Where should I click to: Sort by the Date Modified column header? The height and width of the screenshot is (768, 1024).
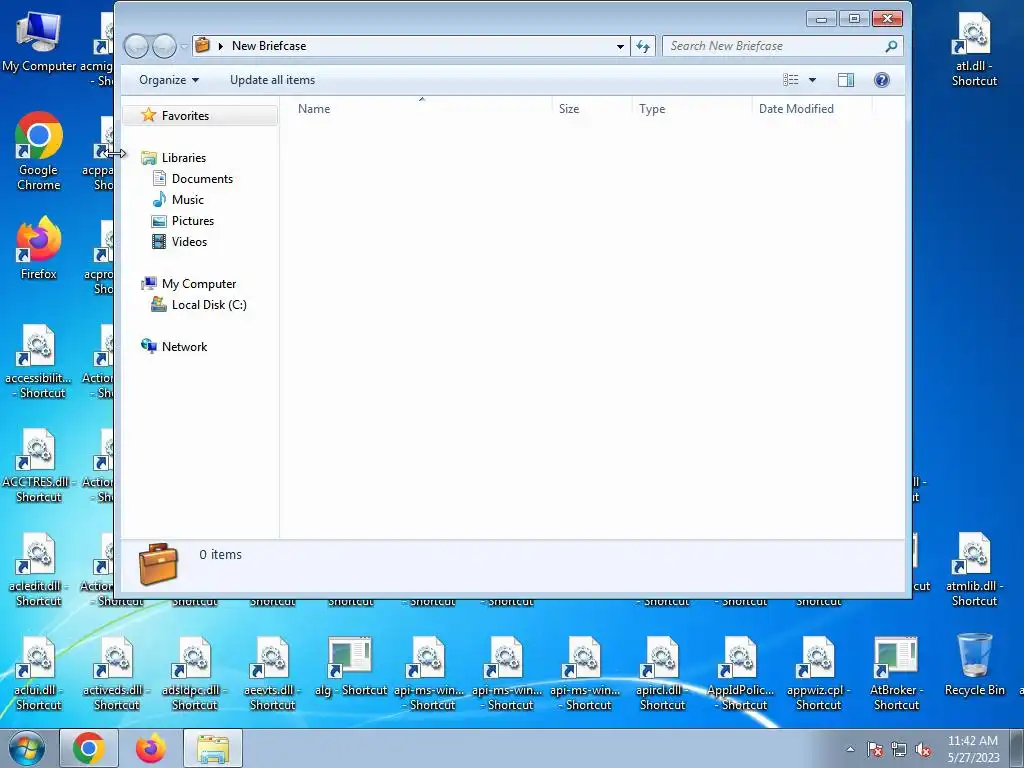[x=812, y=109]
